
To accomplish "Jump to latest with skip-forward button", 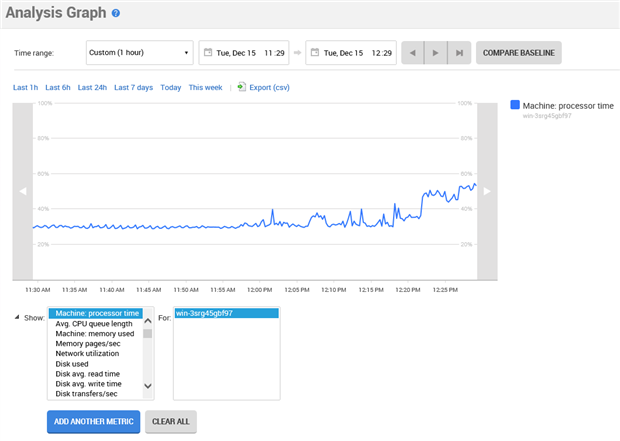I will tap(458, 52).
